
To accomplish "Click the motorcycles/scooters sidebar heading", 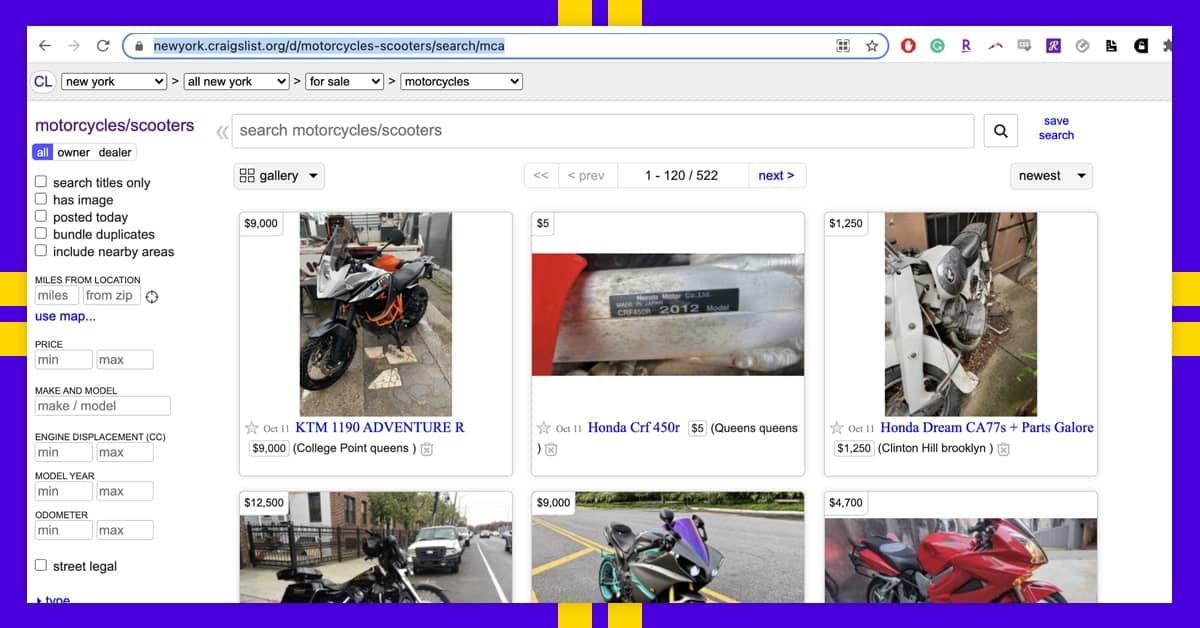I will tap(115, 126).
